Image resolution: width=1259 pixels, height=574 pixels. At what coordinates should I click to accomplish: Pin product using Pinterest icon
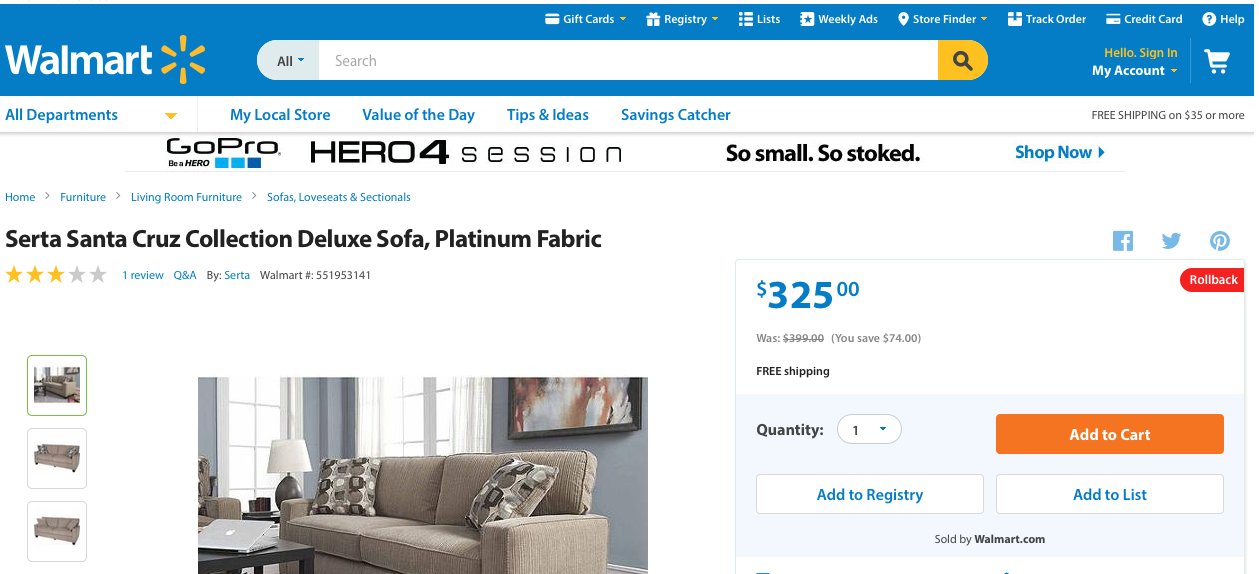(x=1219, y=241)
